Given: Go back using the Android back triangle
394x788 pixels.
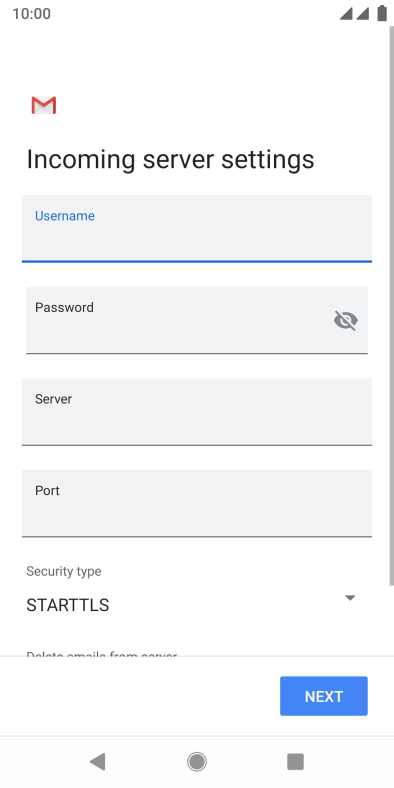Looking at the screenshot, I should click(97, 762).
